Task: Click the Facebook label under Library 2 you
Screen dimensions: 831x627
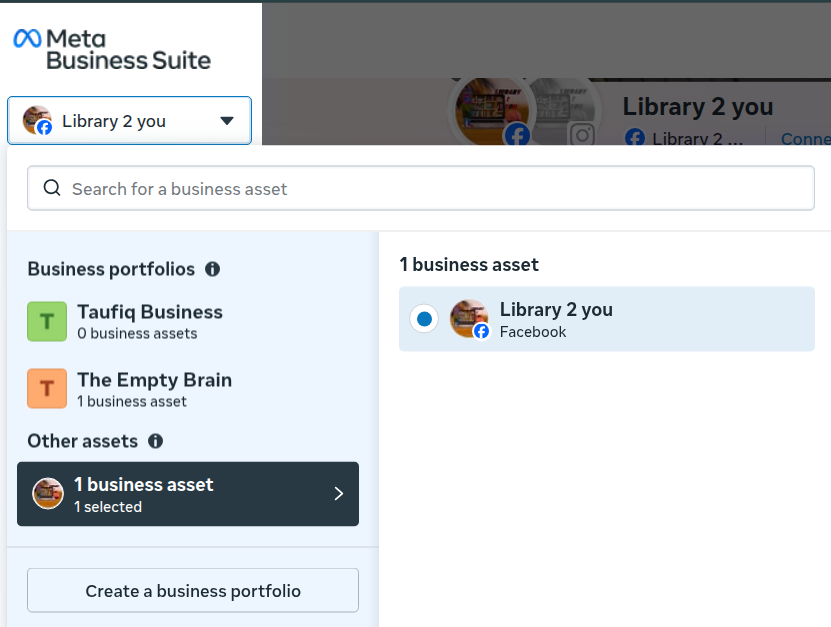Action: pos(533,332)
